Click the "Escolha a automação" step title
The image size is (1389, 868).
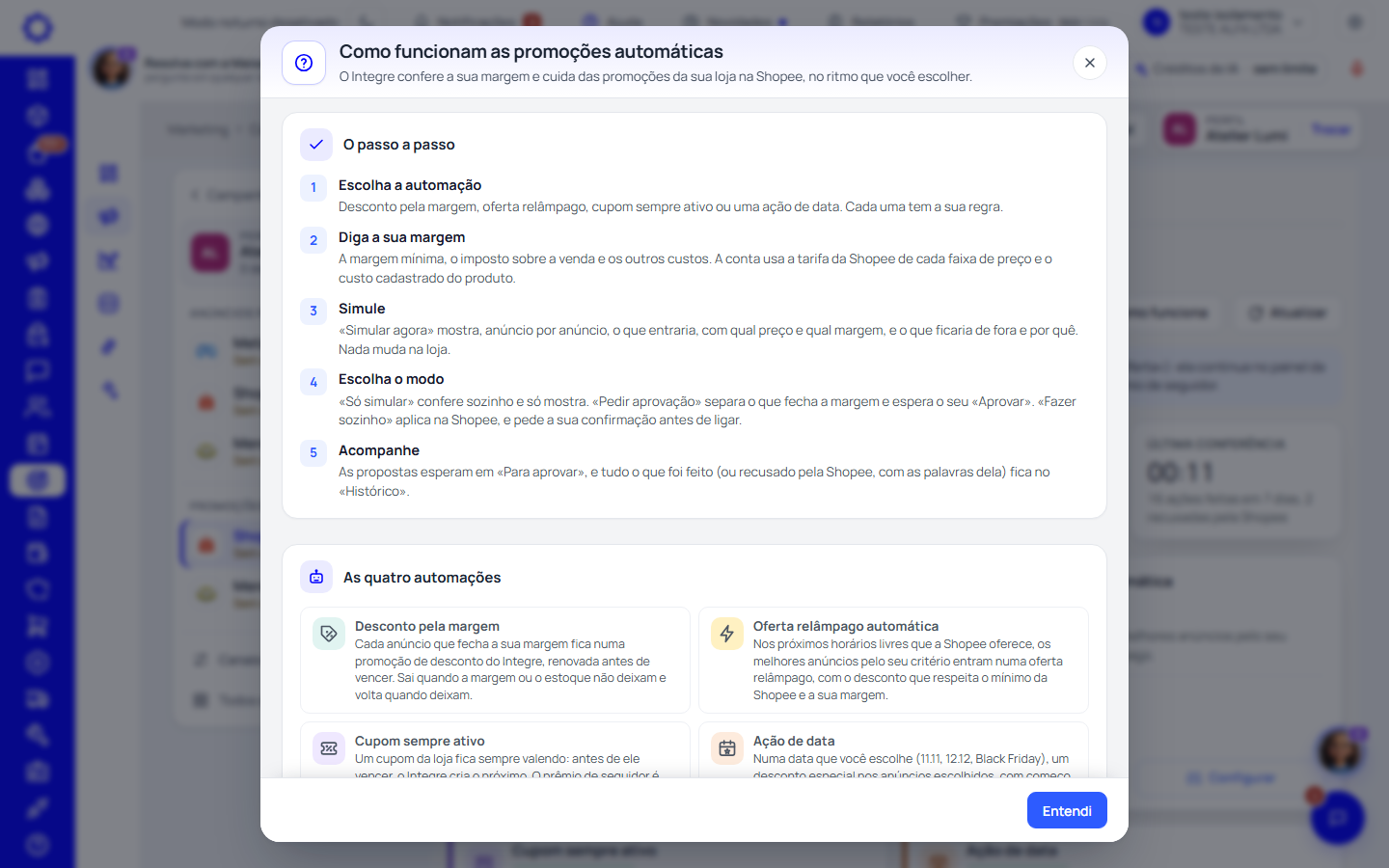(x=410, y=185)
